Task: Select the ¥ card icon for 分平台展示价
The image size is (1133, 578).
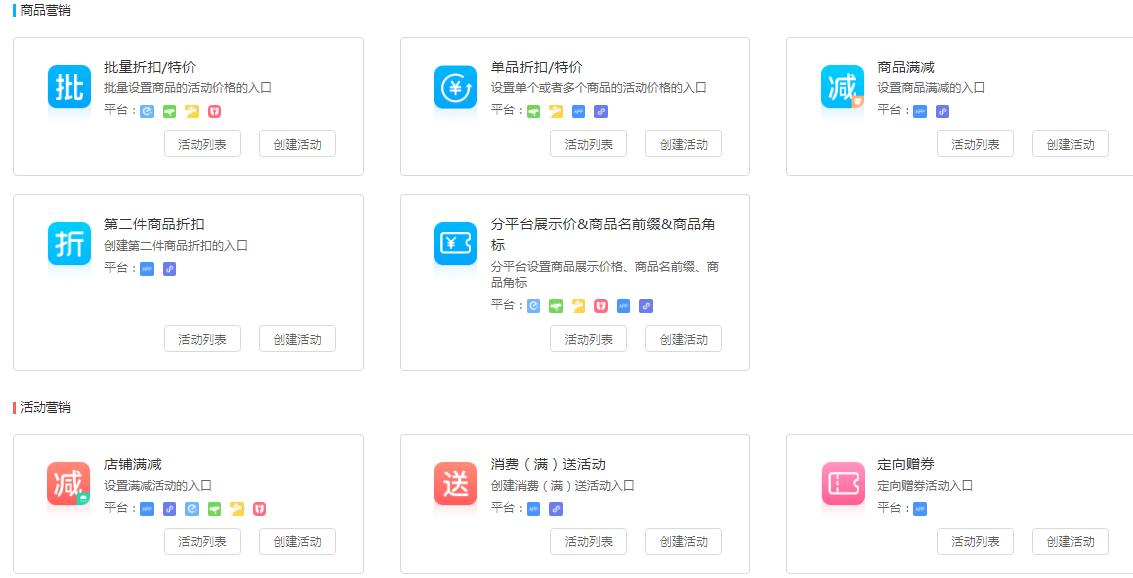Action: pos(455,243)
